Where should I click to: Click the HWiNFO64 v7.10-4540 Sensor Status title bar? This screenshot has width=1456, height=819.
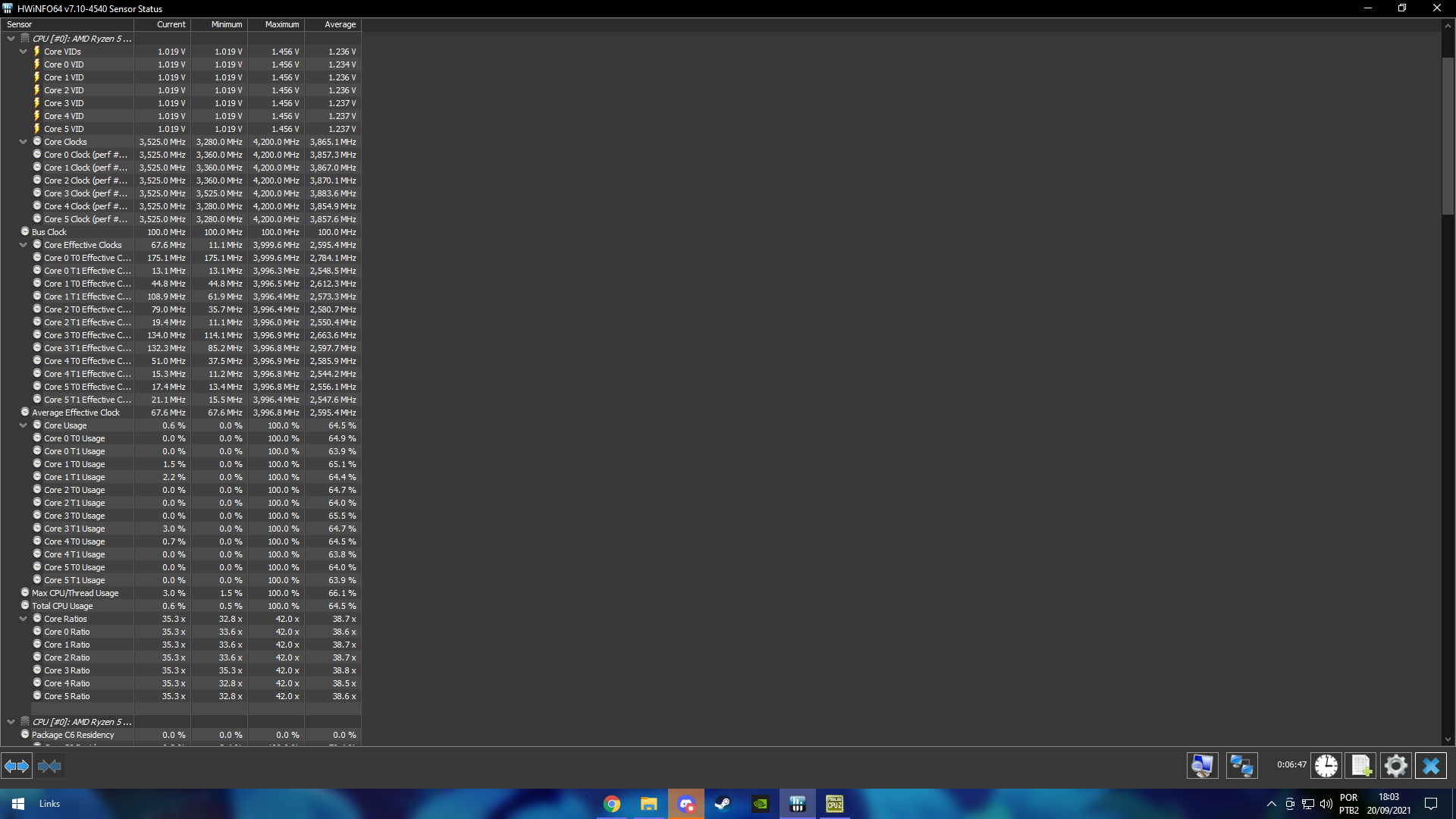point(90,8)
